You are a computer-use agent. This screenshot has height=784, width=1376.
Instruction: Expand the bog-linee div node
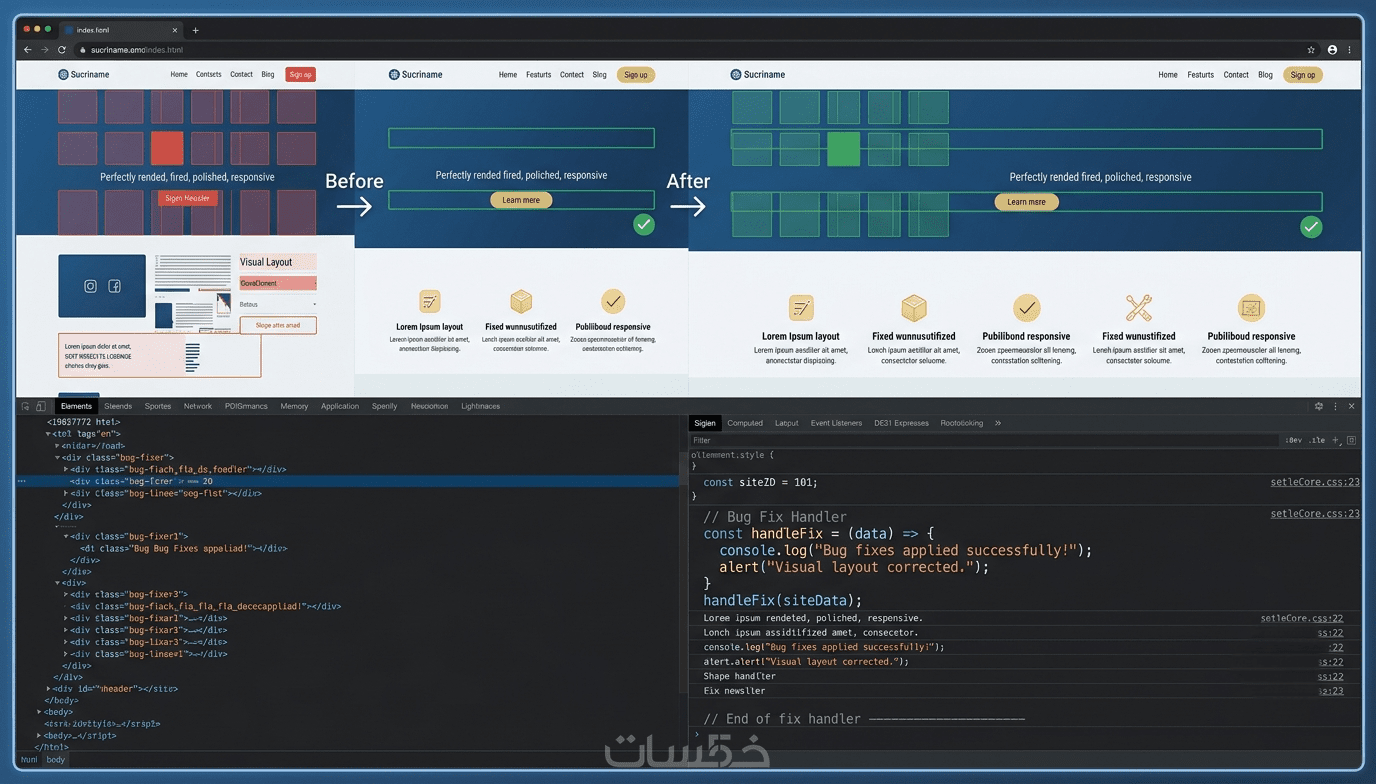(x=66, y=493)
